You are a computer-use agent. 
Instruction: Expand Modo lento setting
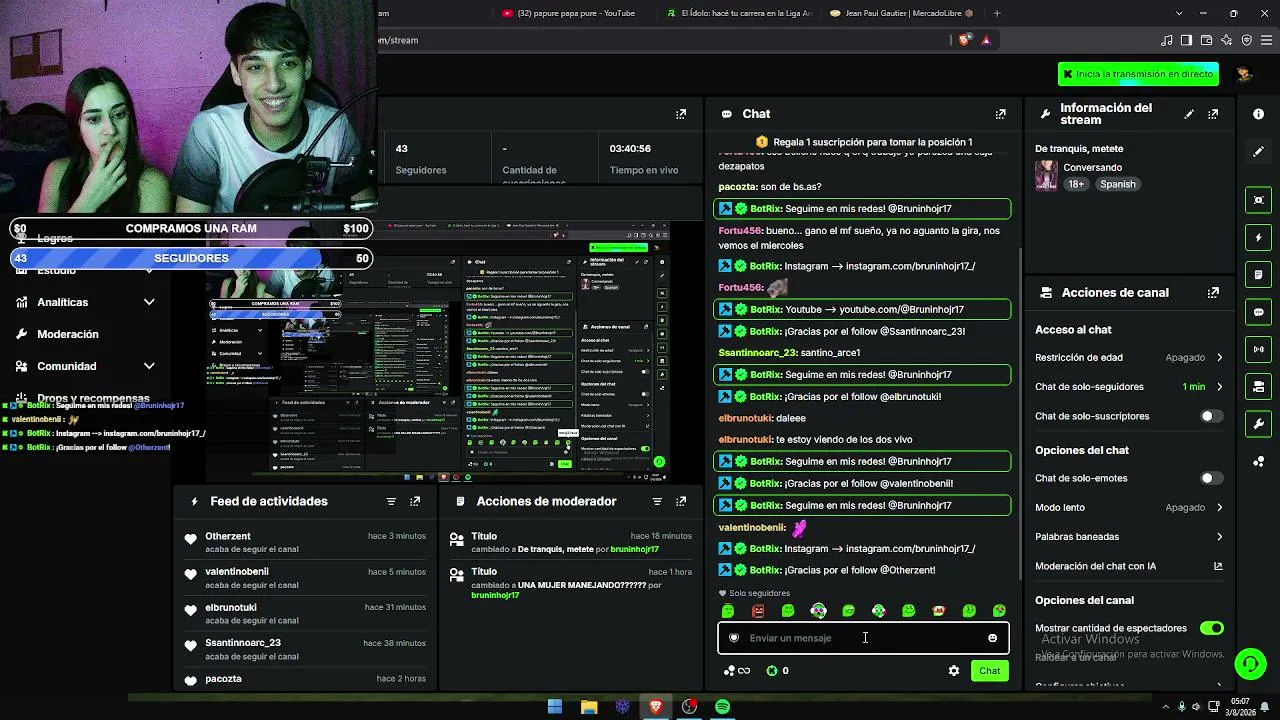[x=1129, y=508]
